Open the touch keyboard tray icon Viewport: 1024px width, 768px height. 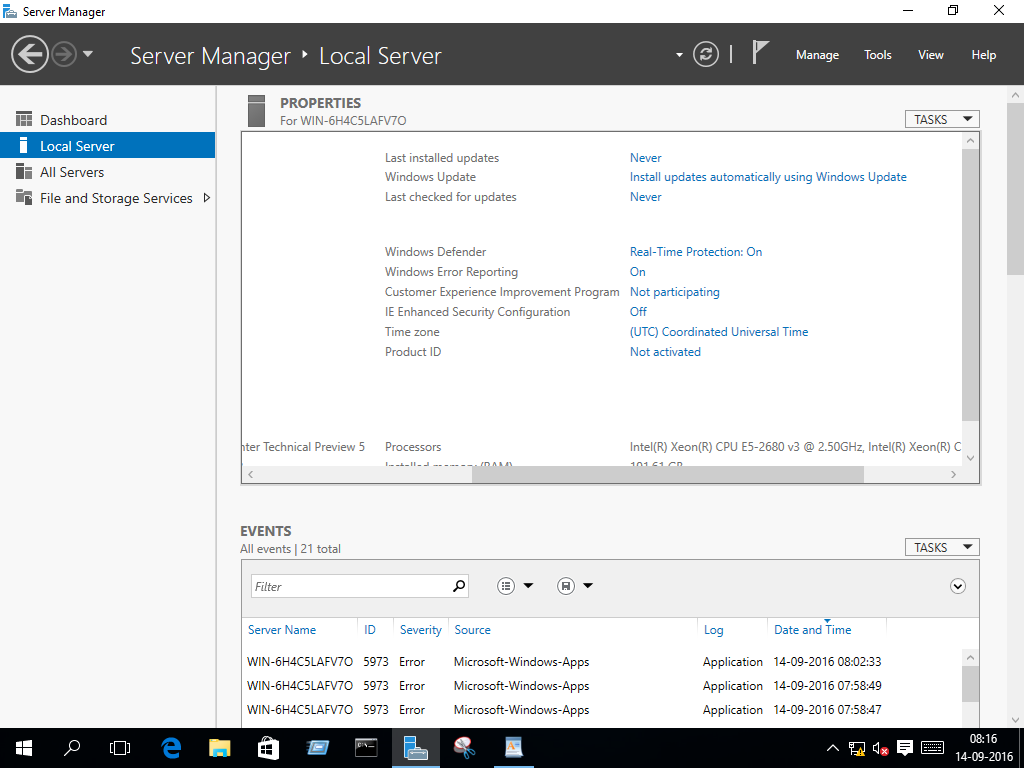tap(932, 748)
